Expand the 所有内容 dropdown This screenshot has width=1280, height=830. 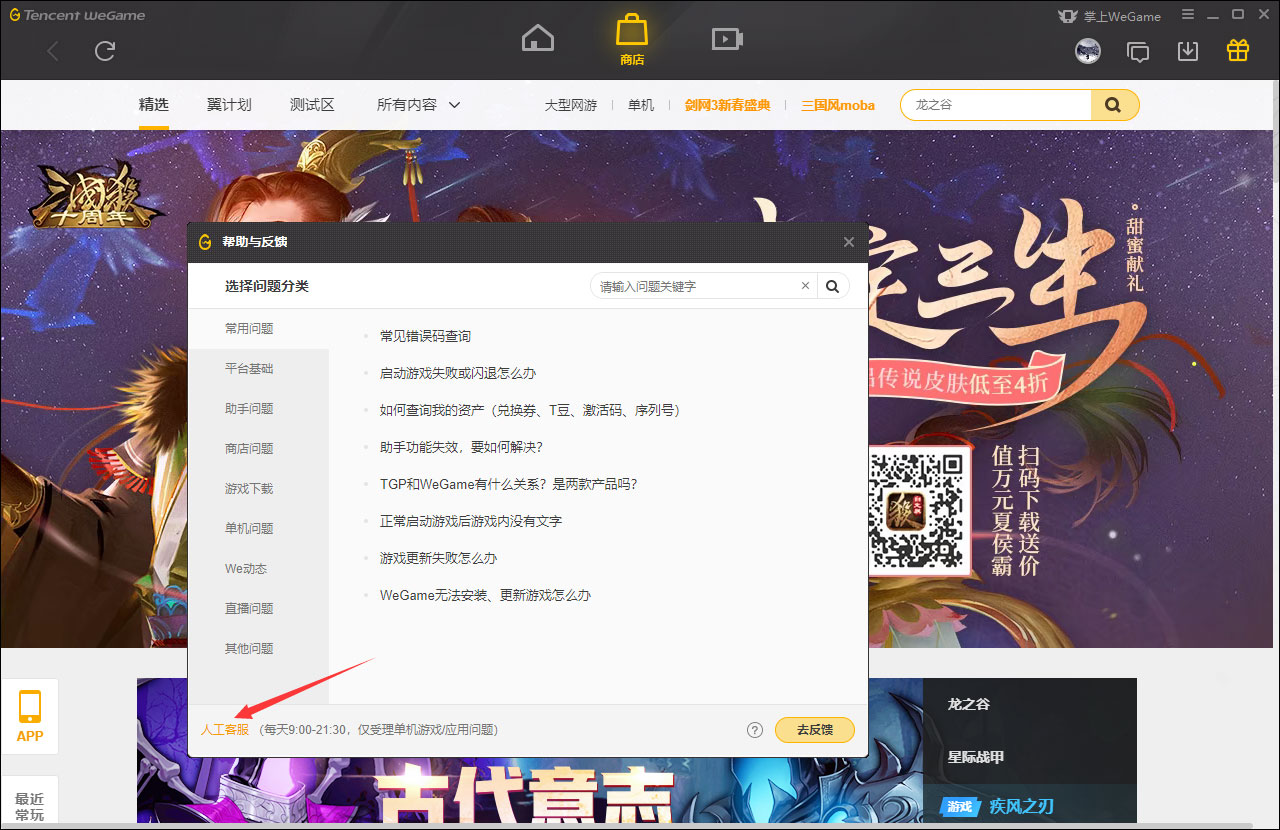coord(417,104)
